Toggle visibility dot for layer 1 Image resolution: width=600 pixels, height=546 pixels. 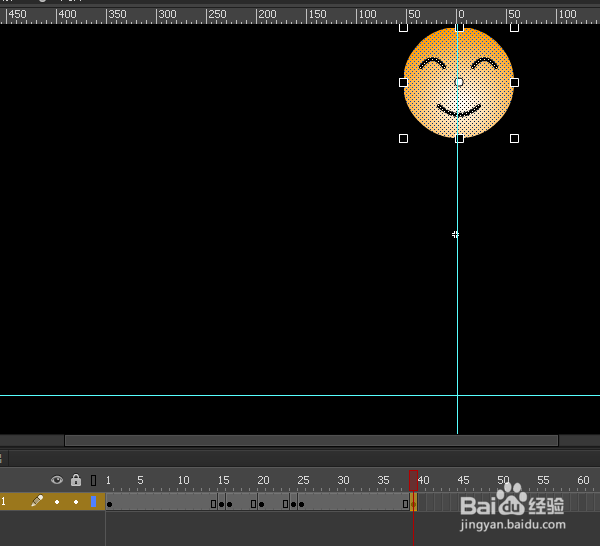[57, 502]
